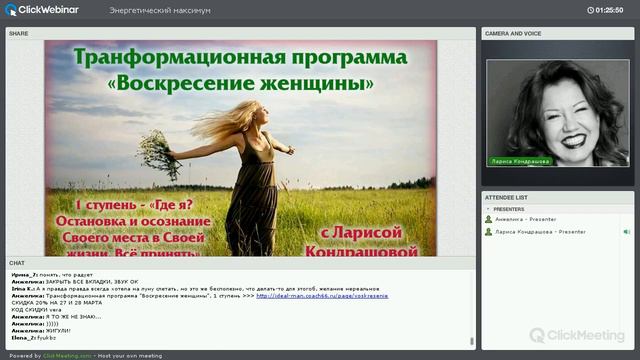The height and width of the screenshot is (360, 640).
Task: Click the clock icon beside the timer
Action: (590, 10)
